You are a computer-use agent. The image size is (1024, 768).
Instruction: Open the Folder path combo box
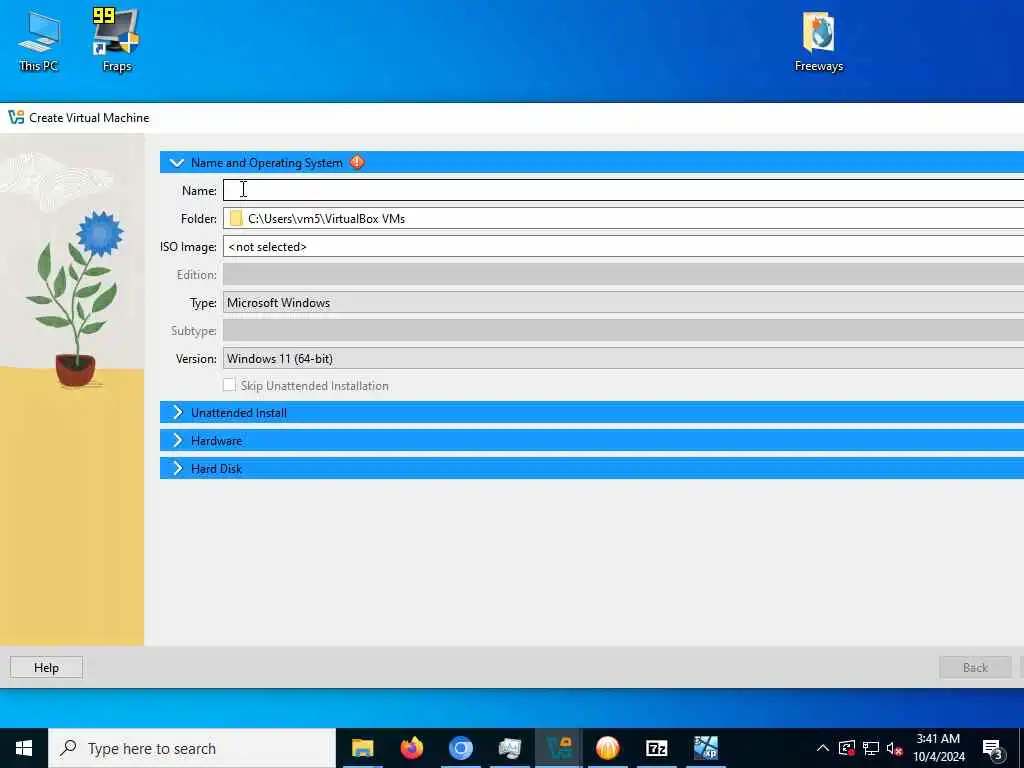coord(624,218)
